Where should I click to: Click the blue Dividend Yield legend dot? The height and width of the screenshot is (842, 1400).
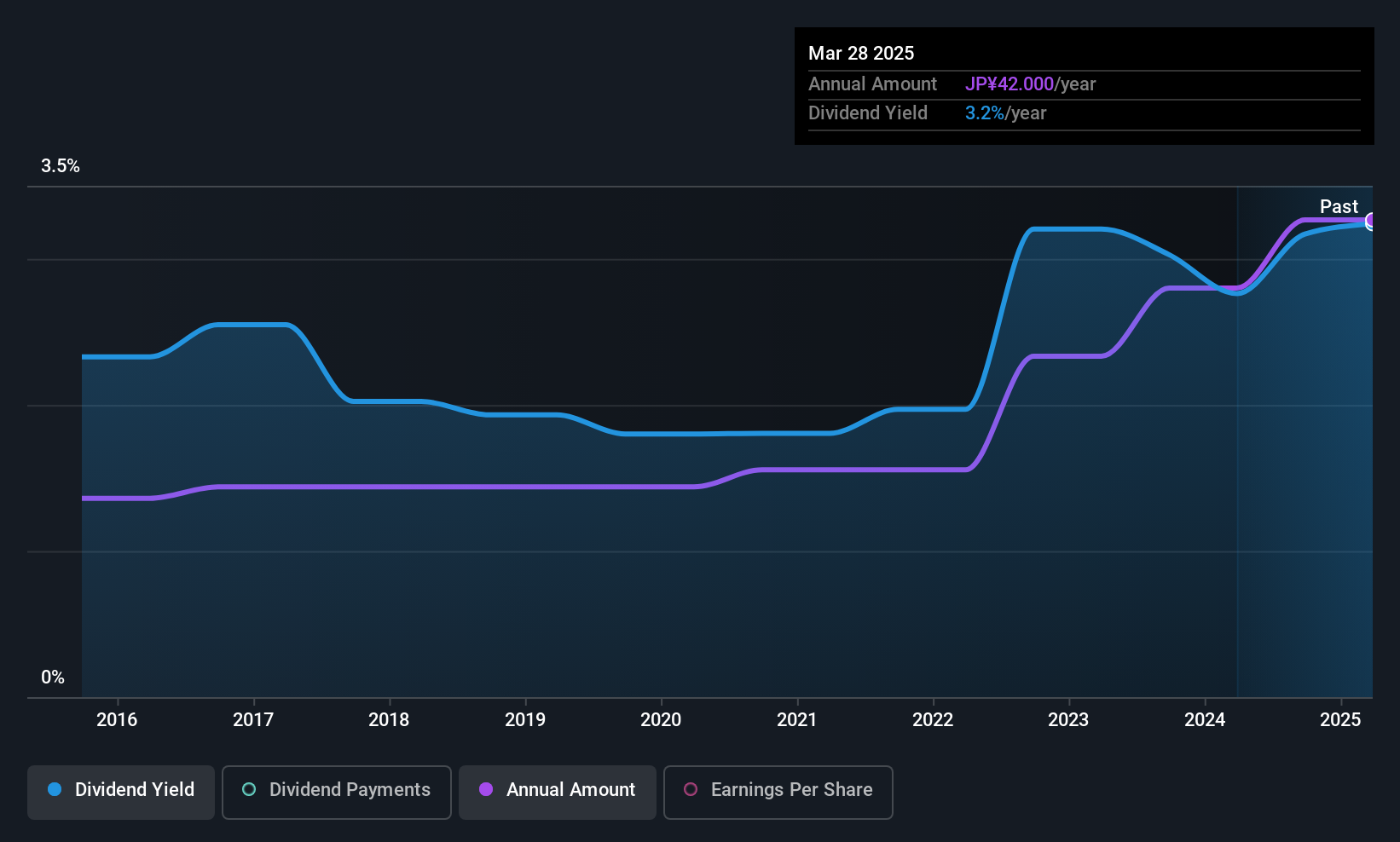coord(55,789)
